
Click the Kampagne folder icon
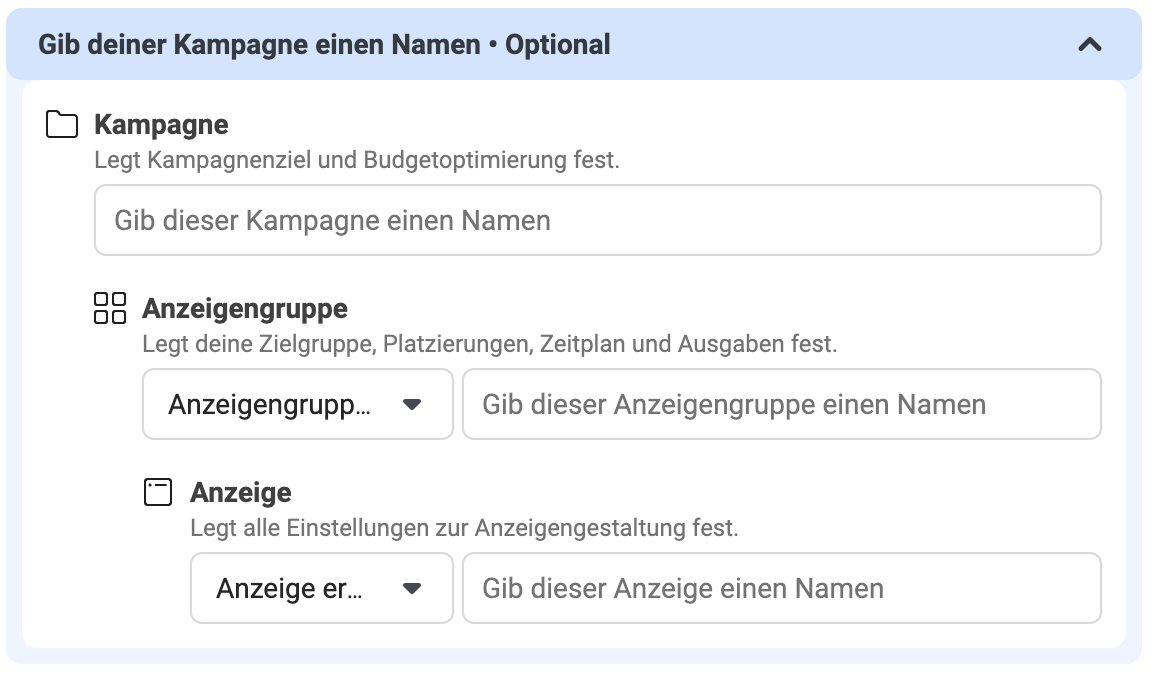pyautogui.click(x=62, y=124)
